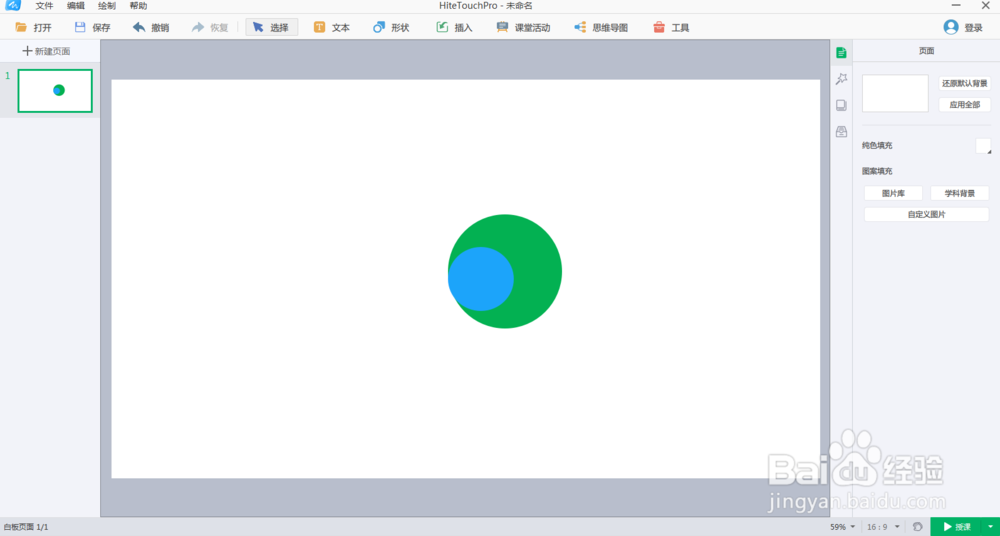Open the 16:9 aspect ratio dropdown
The width and height of the screenshot is (1000, 536).
884,527
